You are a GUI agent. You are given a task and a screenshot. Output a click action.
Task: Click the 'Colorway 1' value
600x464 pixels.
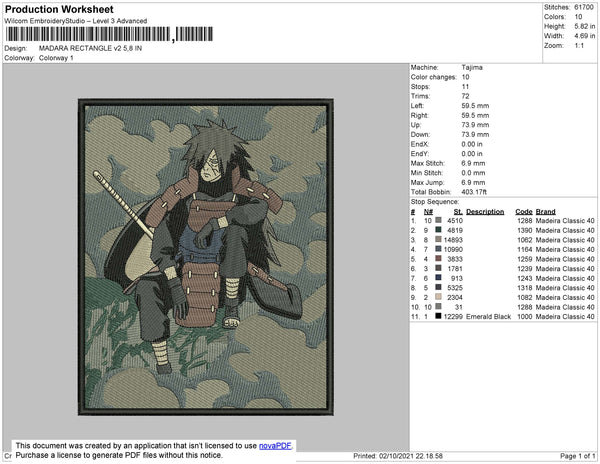[x=56, y=58]
